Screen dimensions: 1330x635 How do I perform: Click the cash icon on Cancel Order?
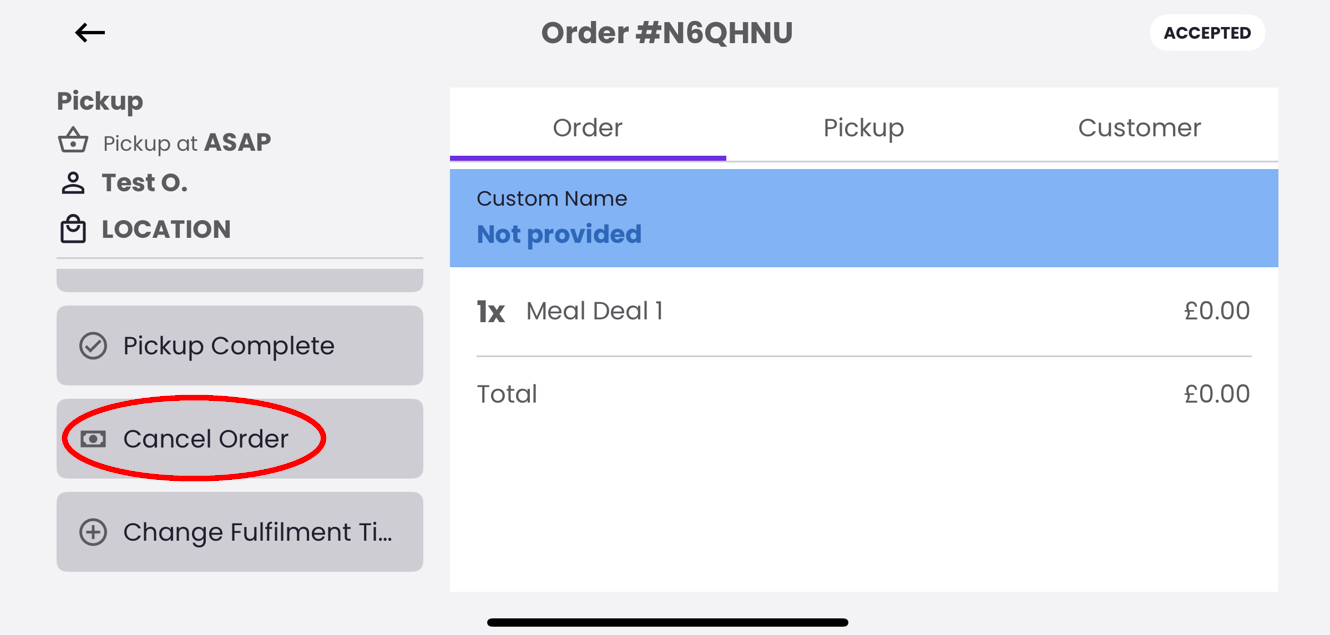pyautogui.click(x=93, y=439)
